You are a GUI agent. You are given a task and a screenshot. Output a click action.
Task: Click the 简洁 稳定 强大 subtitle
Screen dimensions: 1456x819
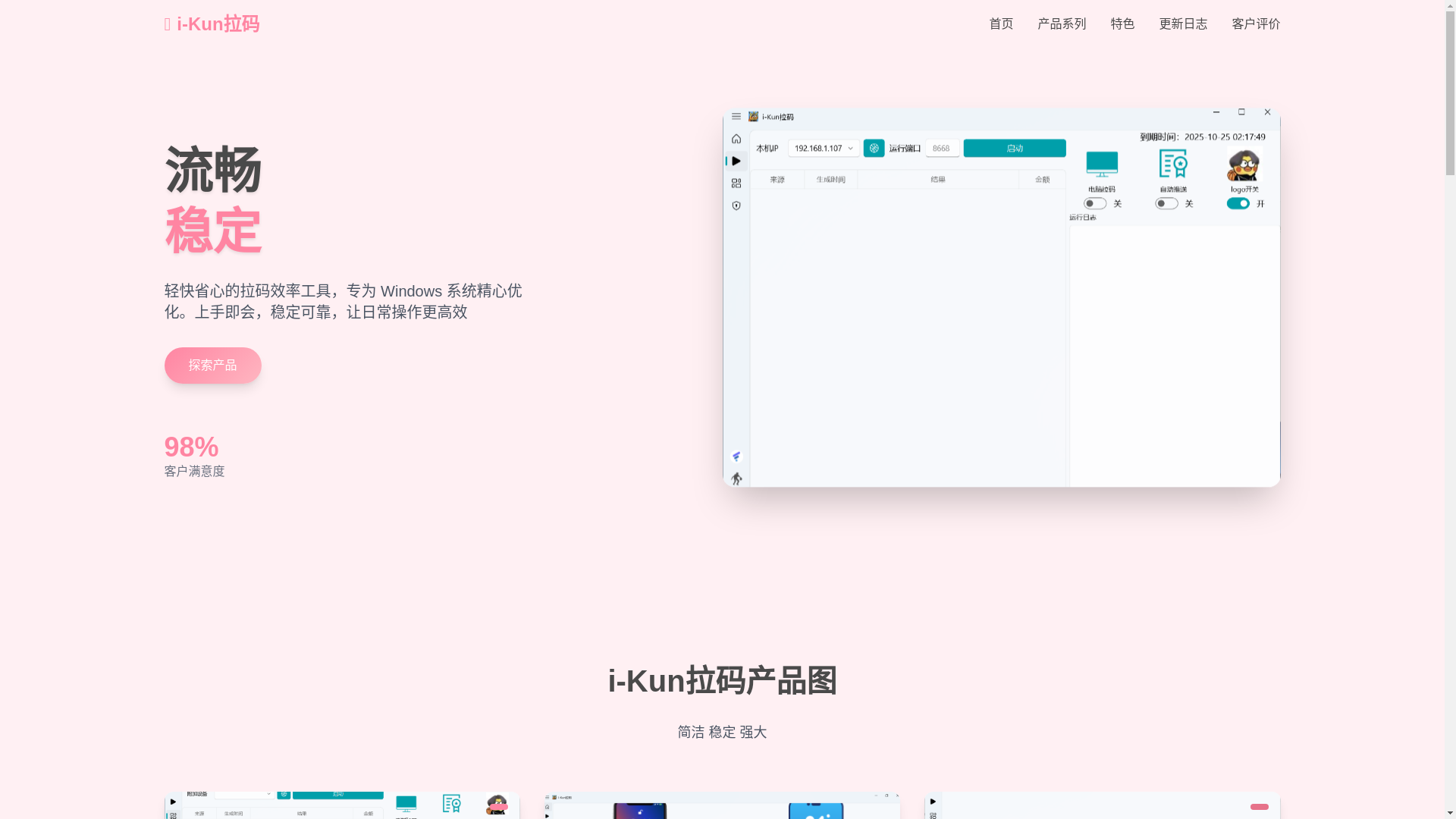tap(722, 732)
